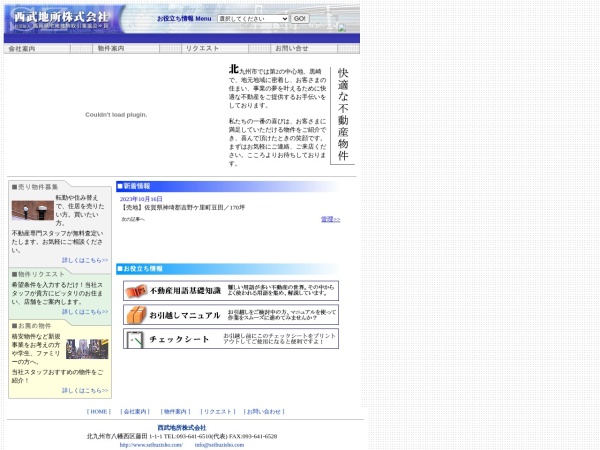Screen dimensions: 600x450
Task: Open 会社案内 in the top navigation
Action: tap(21, 48)
